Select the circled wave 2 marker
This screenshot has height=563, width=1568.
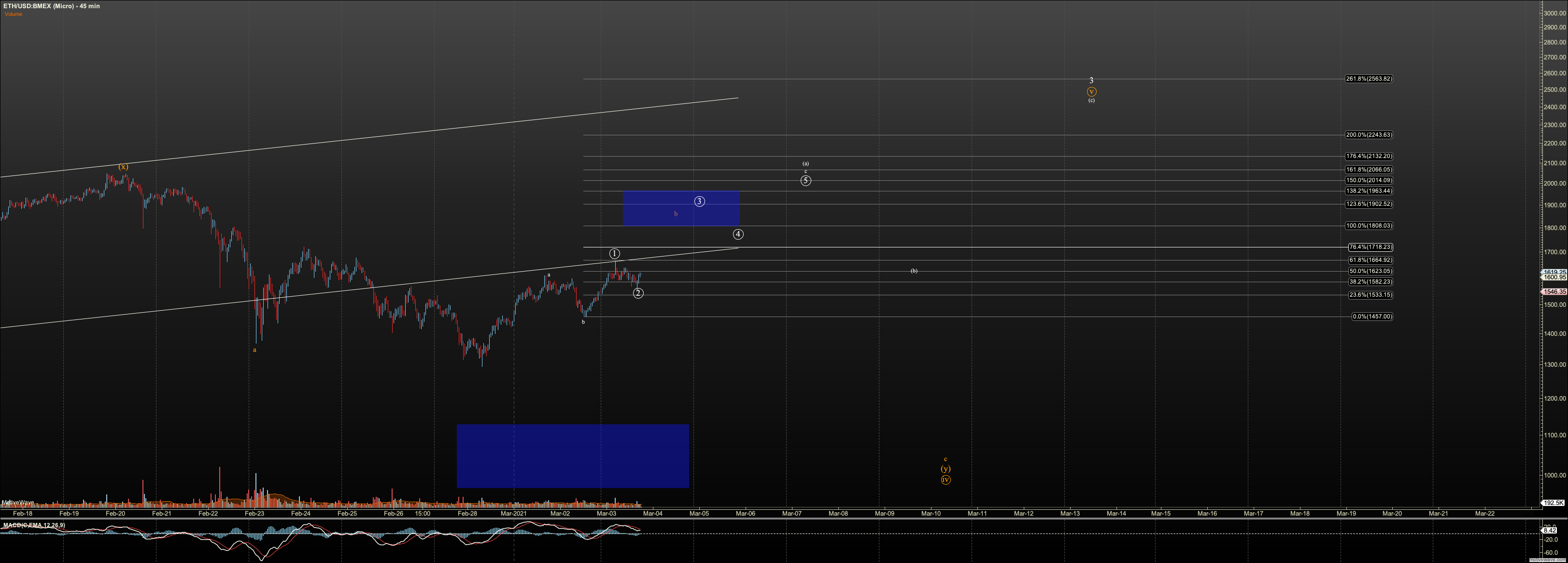(x=638, y=293)
